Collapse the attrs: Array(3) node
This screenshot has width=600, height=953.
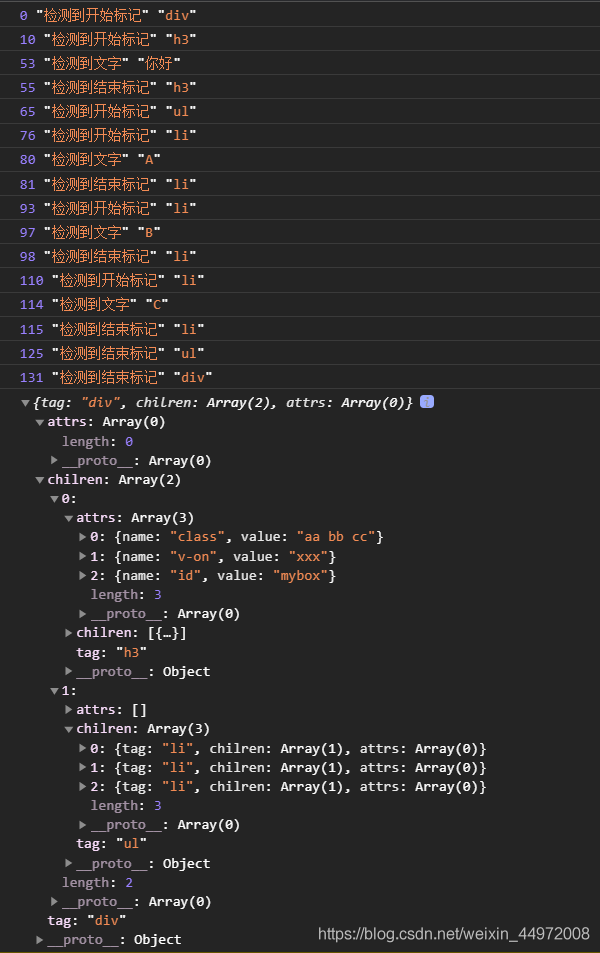(69, 518)
